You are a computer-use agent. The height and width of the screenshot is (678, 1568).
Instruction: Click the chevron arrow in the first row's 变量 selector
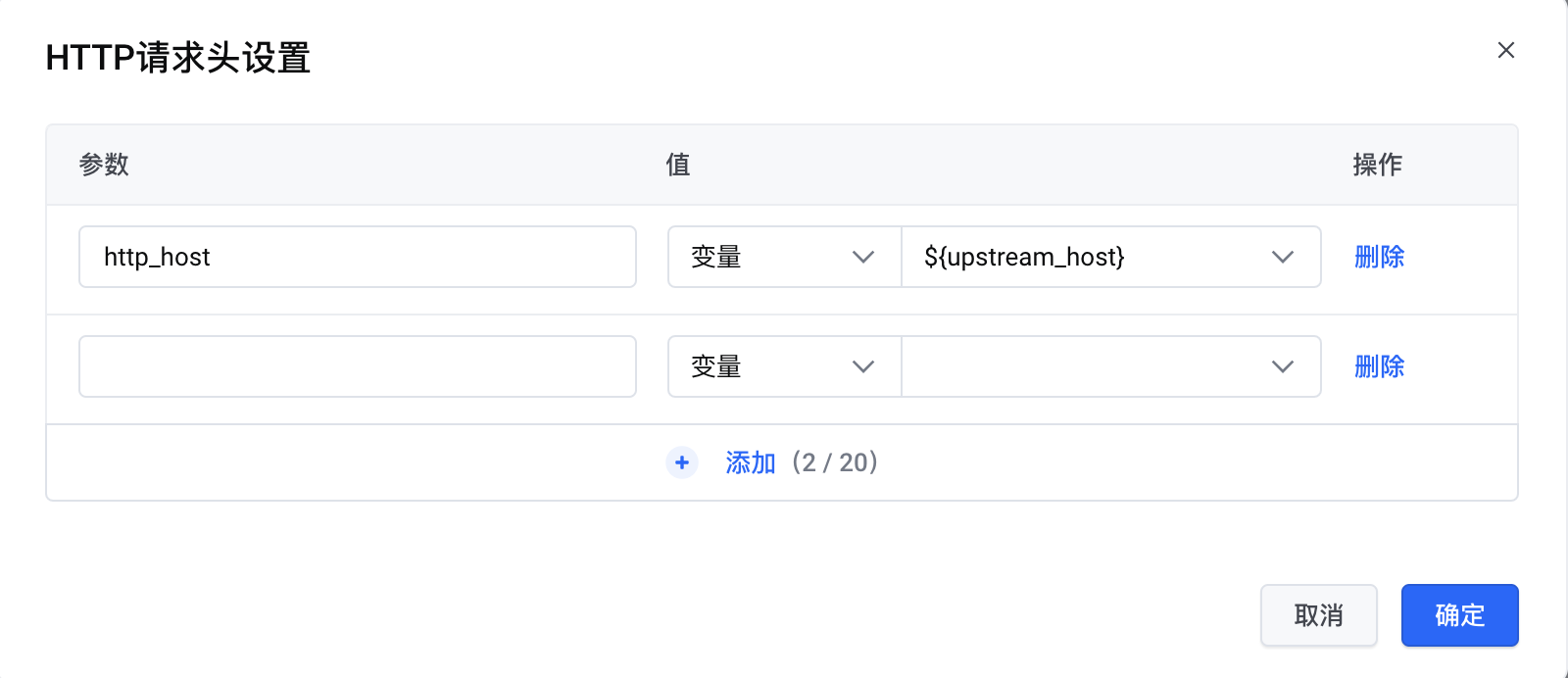pos(863,257)
